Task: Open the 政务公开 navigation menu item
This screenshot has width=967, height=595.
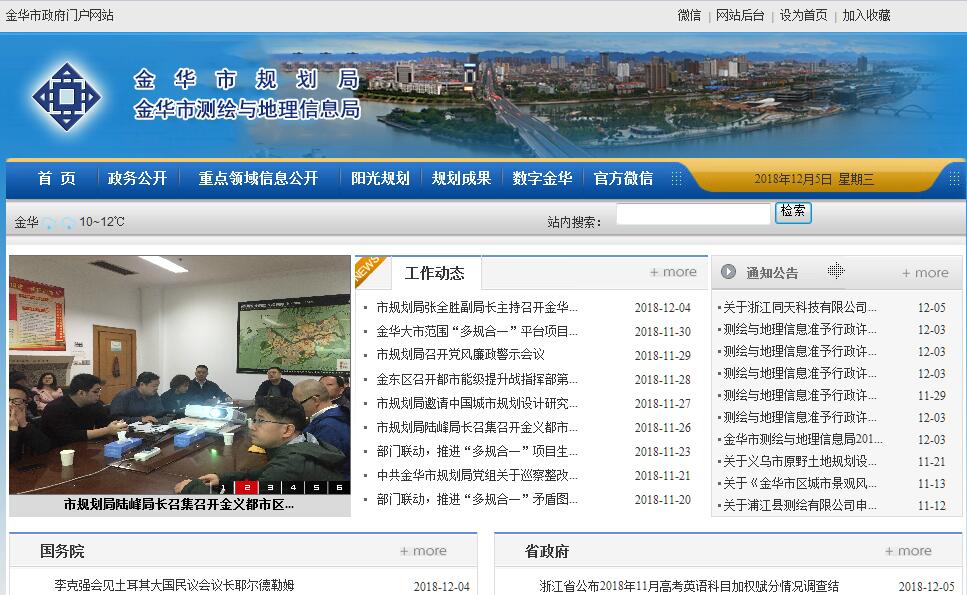Action: (137, 179)
